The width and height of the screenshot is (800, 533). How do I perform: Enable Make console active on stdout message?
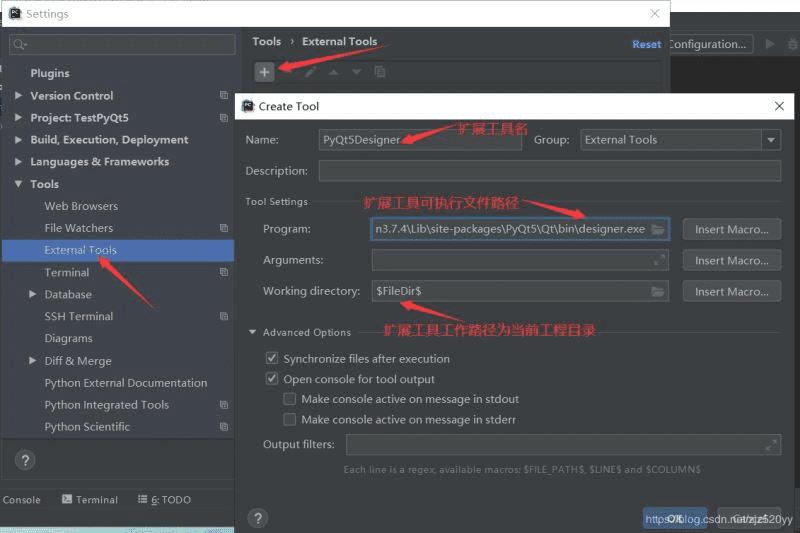click(289, 399)
